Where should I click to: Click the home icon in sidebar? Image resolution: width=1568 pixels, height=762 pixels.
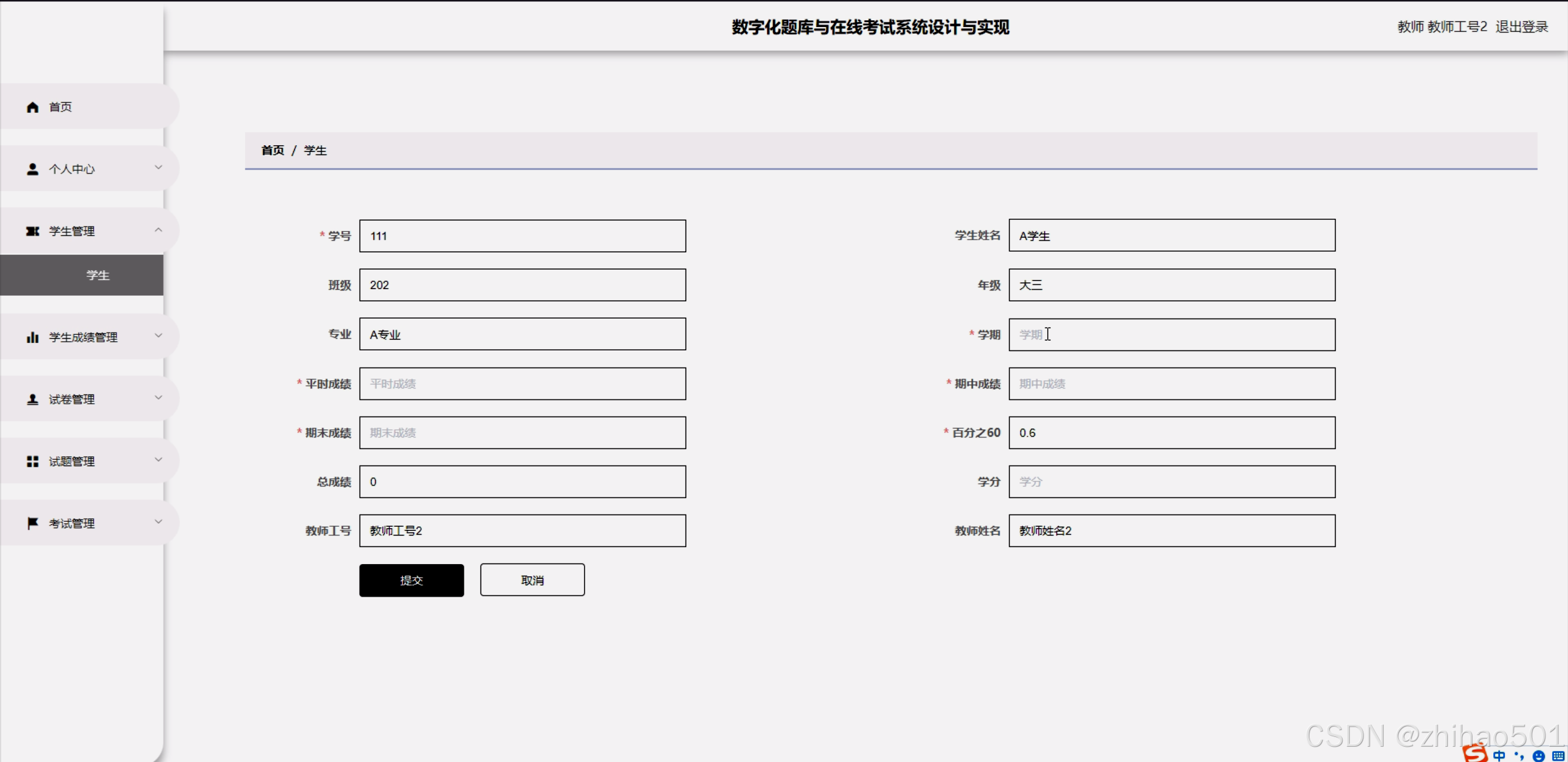[32, 107]
